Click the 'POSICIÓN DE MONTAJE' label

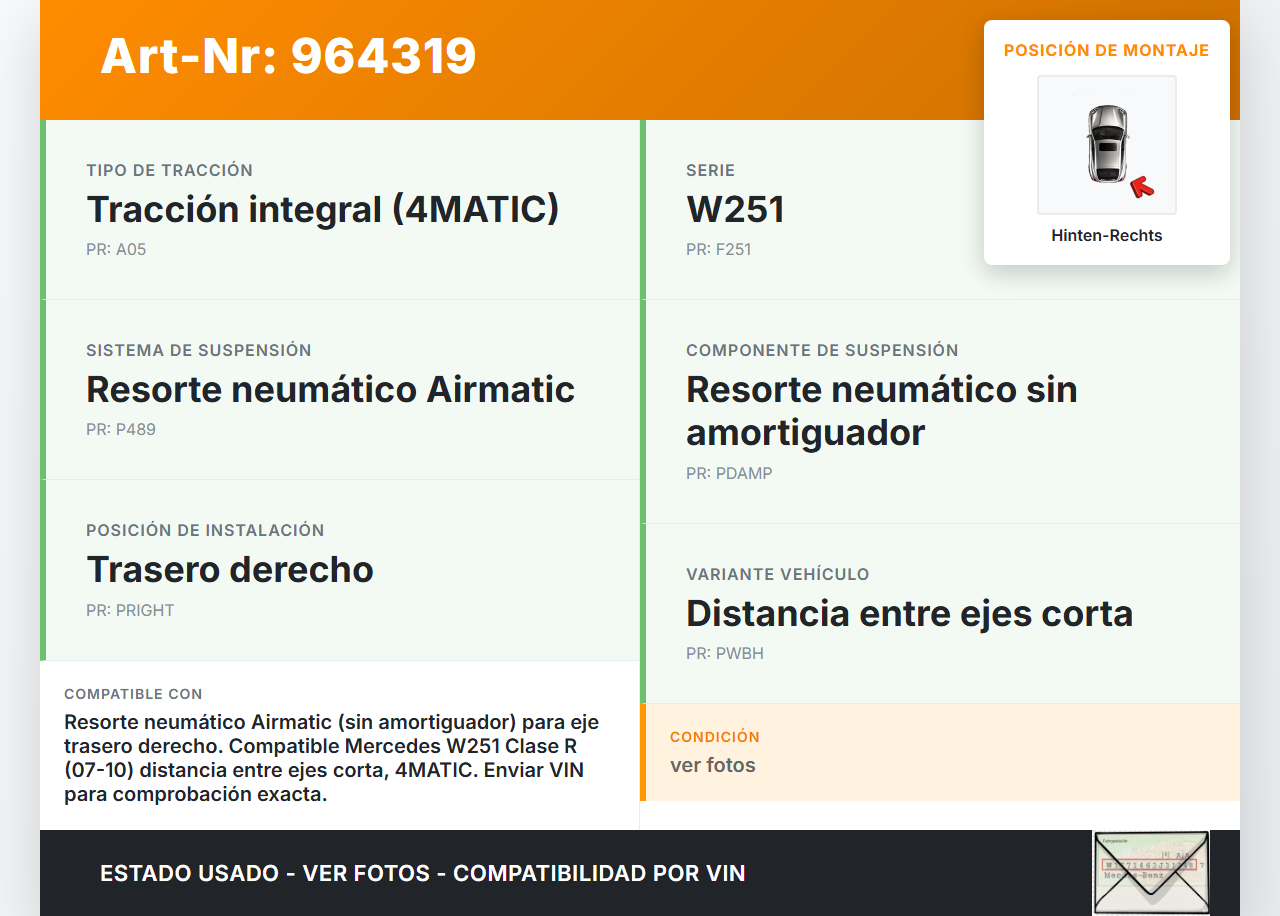point(1107,50)
